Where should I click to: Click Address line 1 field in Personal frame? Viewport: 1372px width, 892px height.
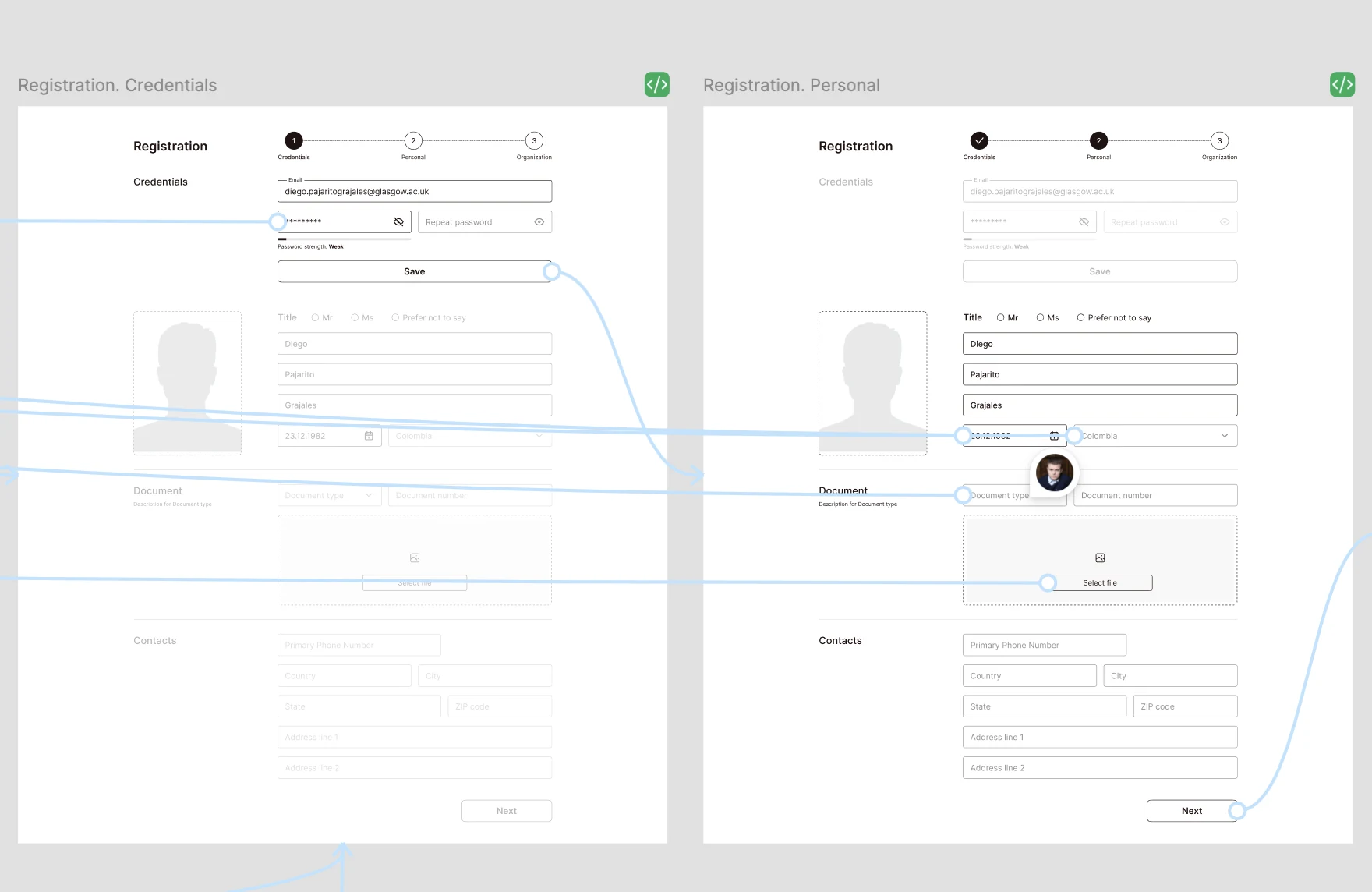tap(1100, 737)
